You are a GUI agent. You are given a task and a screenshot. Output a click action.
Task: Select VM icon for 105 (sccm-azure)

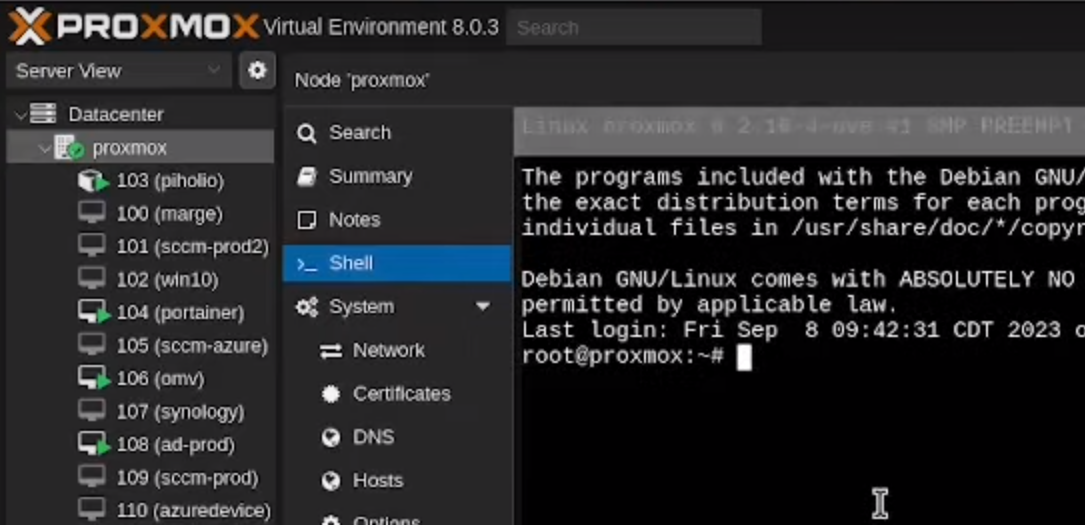coord(91,345)
